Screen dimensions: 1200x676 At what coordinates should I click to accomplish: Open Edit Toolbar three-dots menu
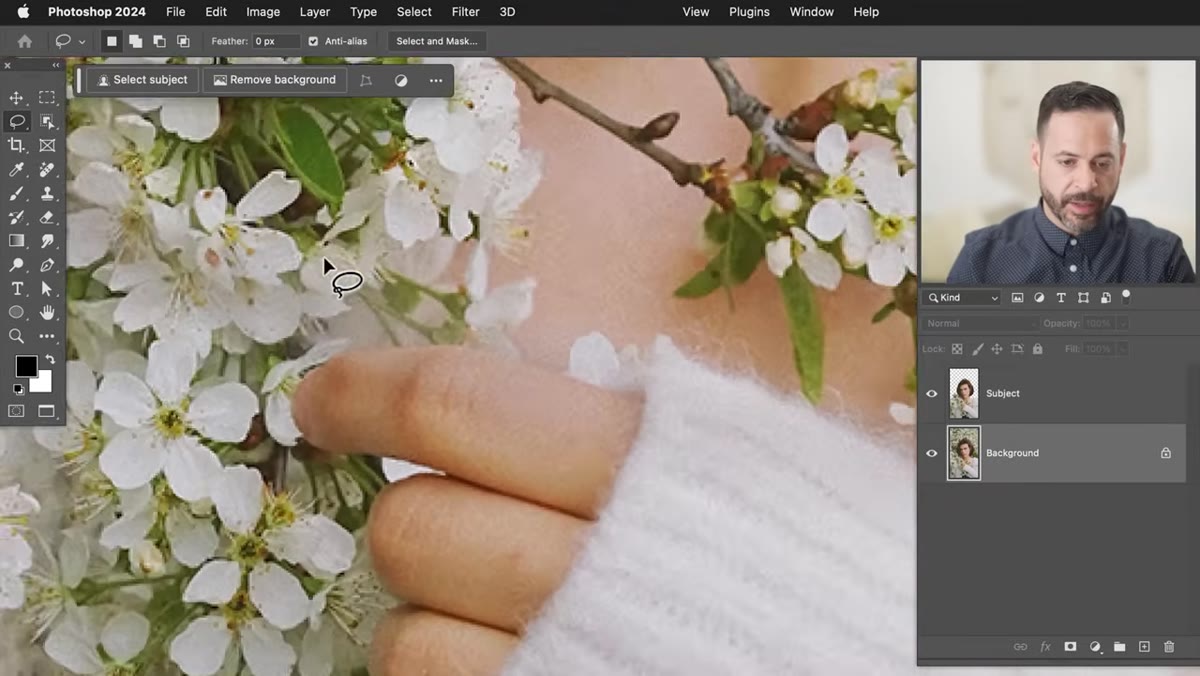(x=47, y=337)
